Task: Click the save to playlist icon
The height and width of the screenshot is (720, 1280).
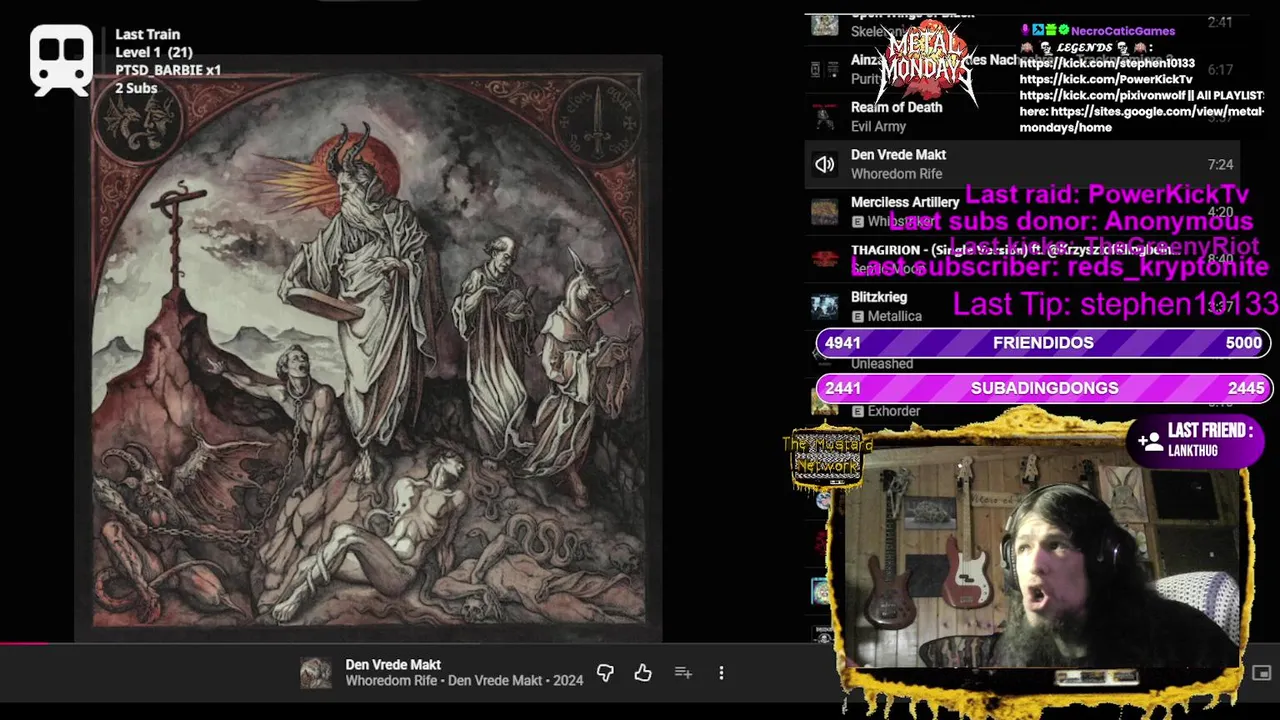Action: click(683, 673)
